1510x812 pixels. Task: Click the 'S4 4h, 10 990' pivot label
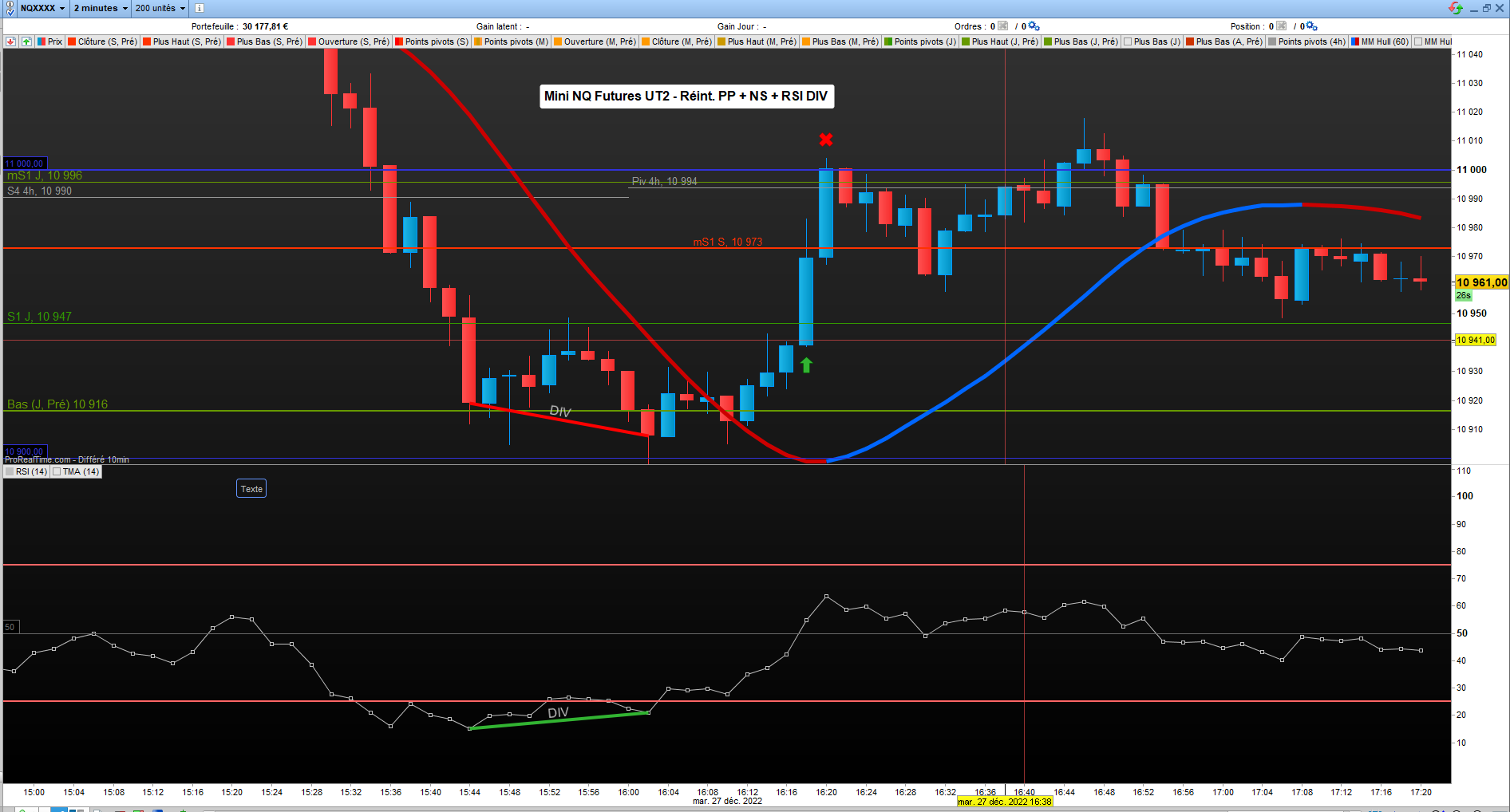39,191
